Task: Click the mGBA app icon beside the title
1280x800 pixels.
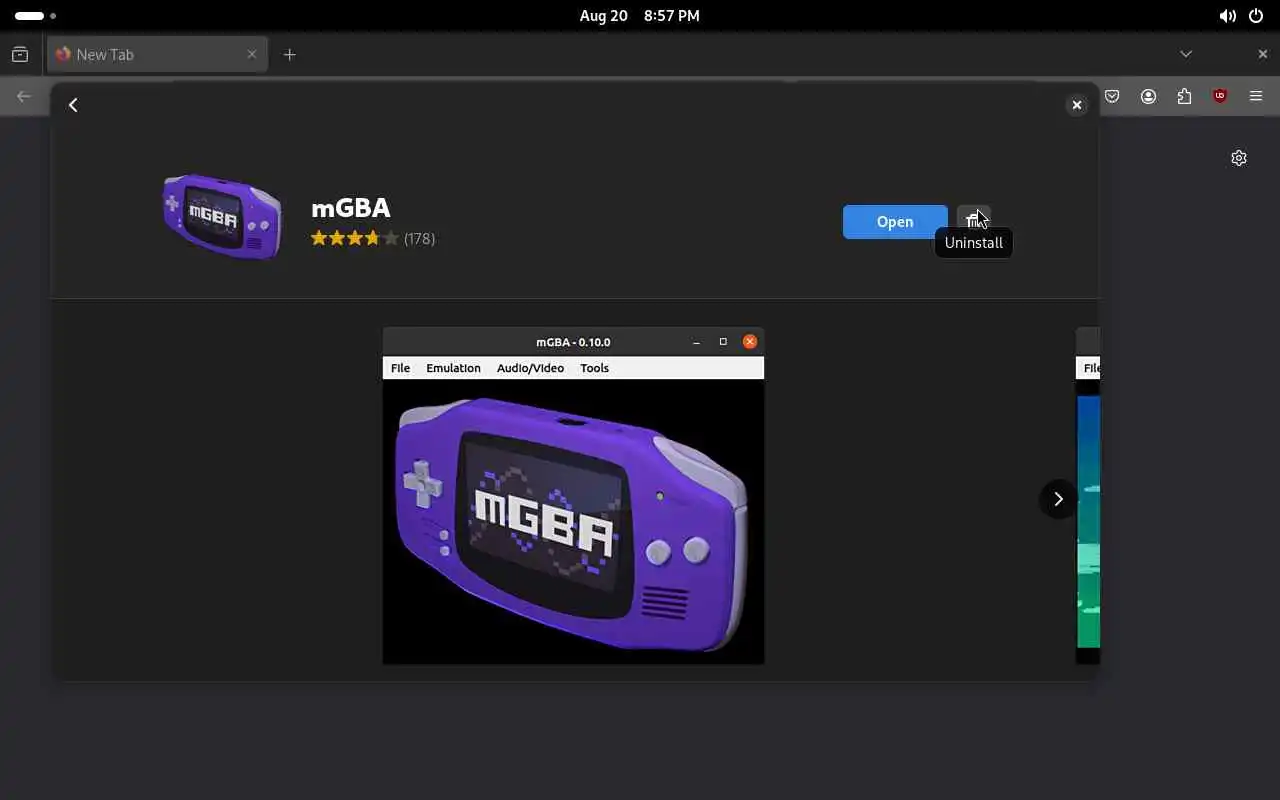Action: 223,217
